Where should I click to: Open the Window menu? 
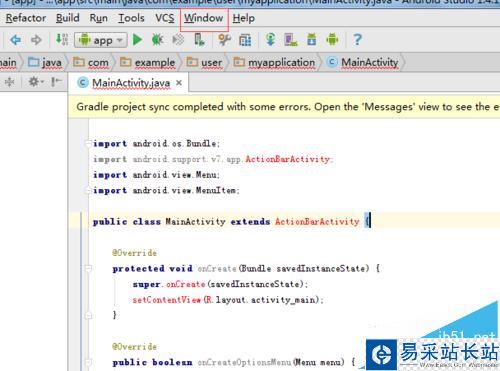204,18
